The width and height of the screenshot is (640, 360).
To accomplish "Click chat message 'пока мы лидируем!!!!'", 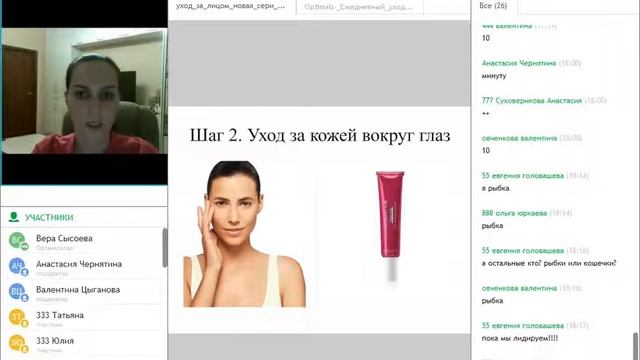I will pos(520,338).
